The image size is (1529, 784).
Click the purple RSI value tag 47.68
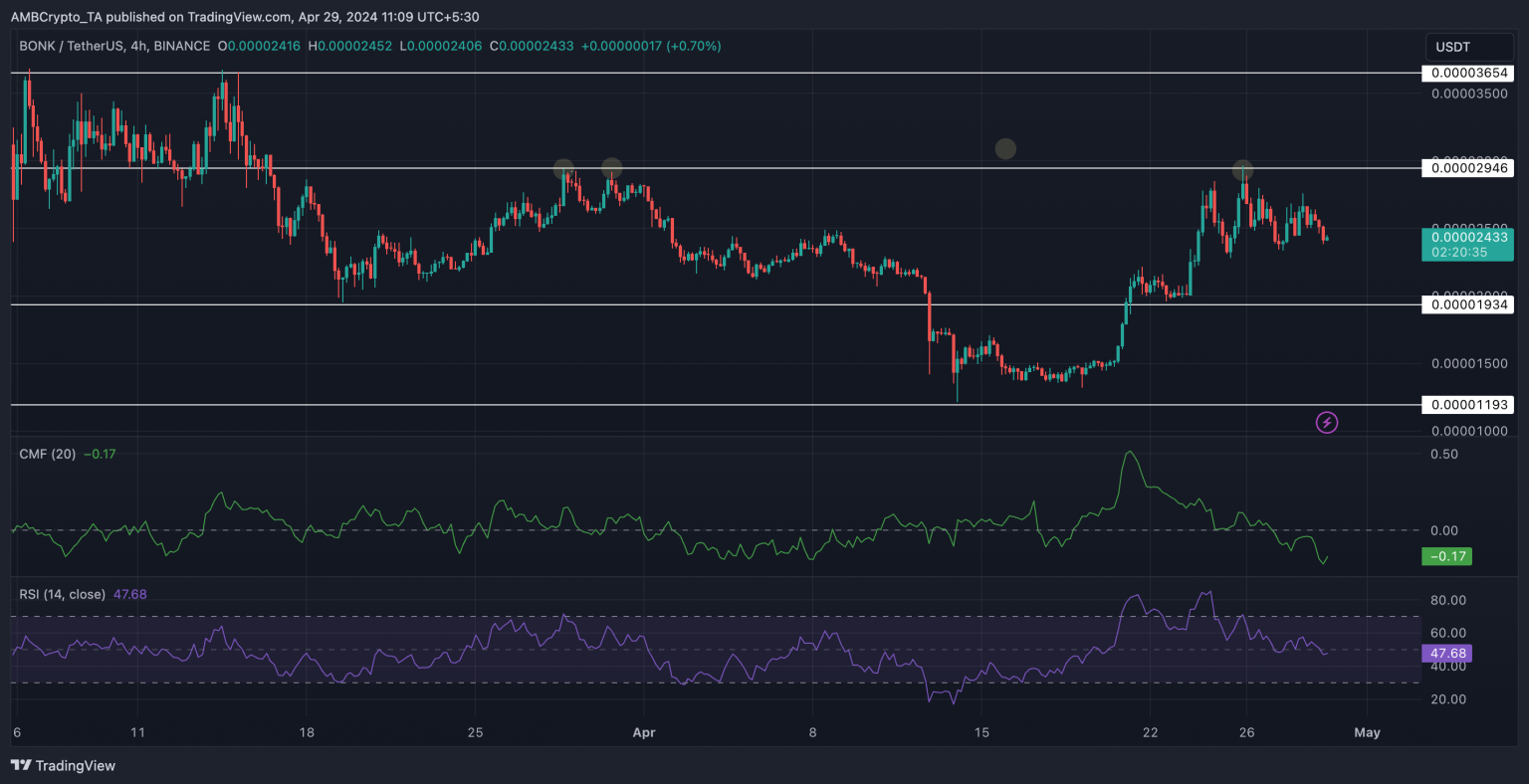tap(1447, 653)
